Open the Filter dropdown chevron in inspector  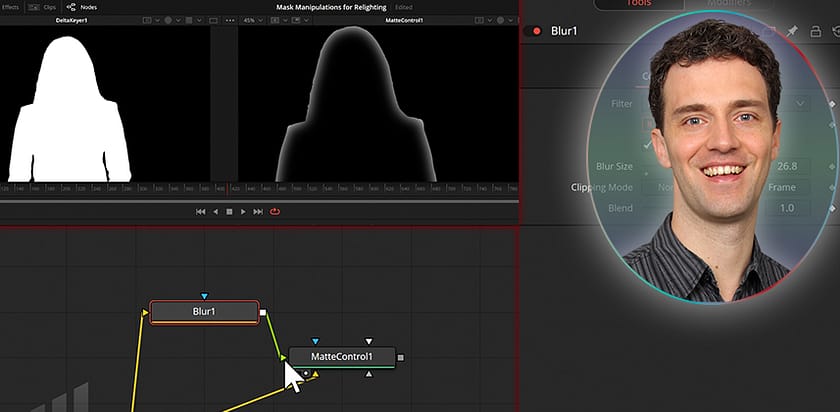coord(800,104)
